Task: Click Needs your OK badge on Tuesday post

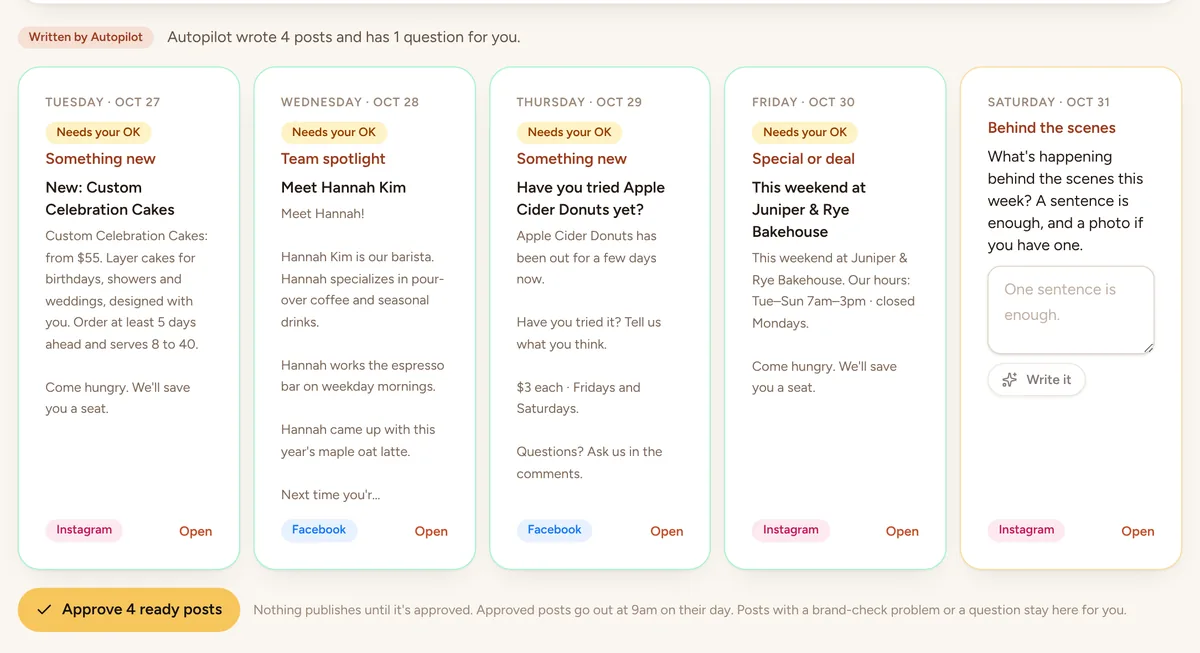Action: (98, 132)
